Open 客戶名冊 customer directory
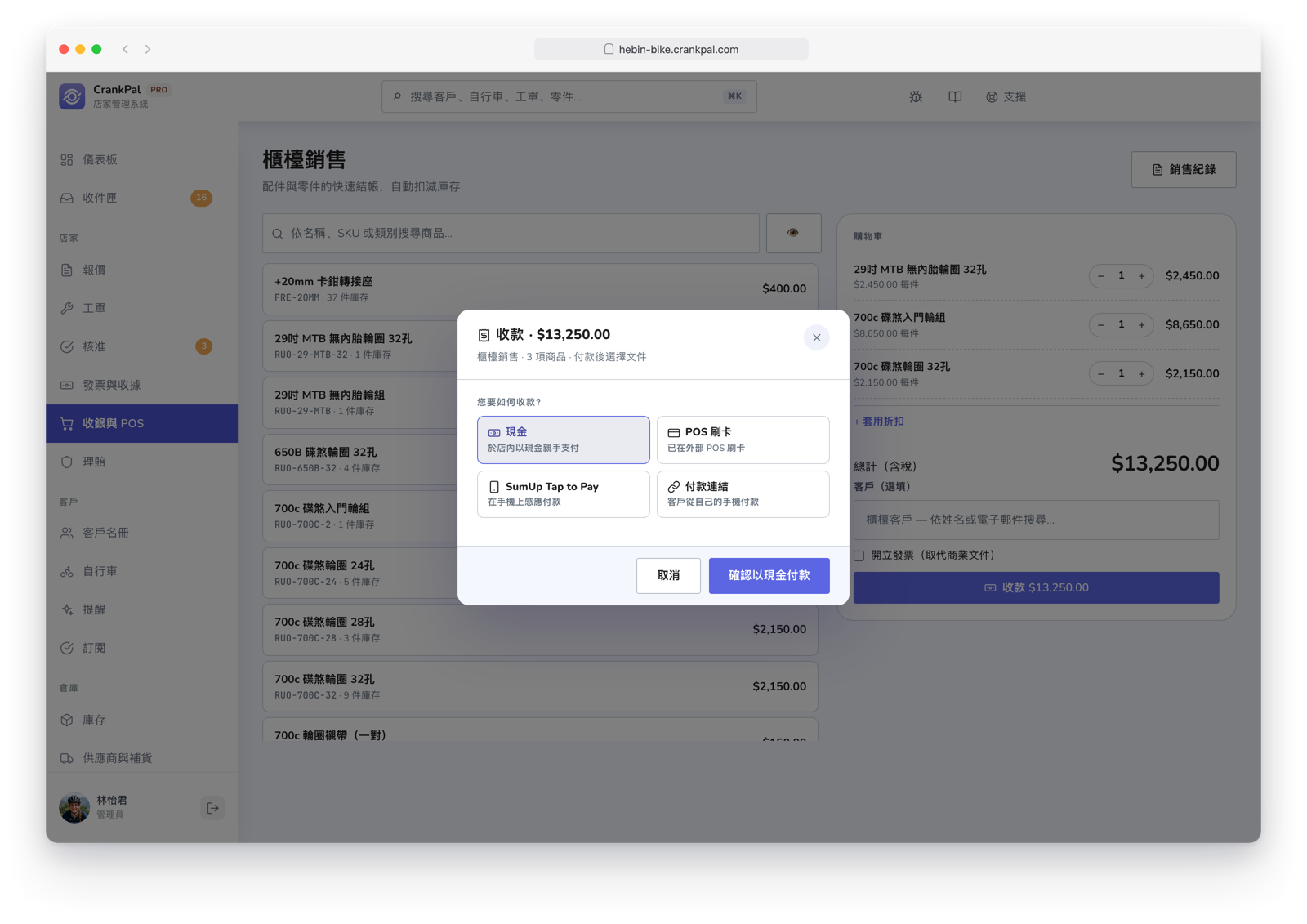Screen dimensions: 1307x924 141,533
